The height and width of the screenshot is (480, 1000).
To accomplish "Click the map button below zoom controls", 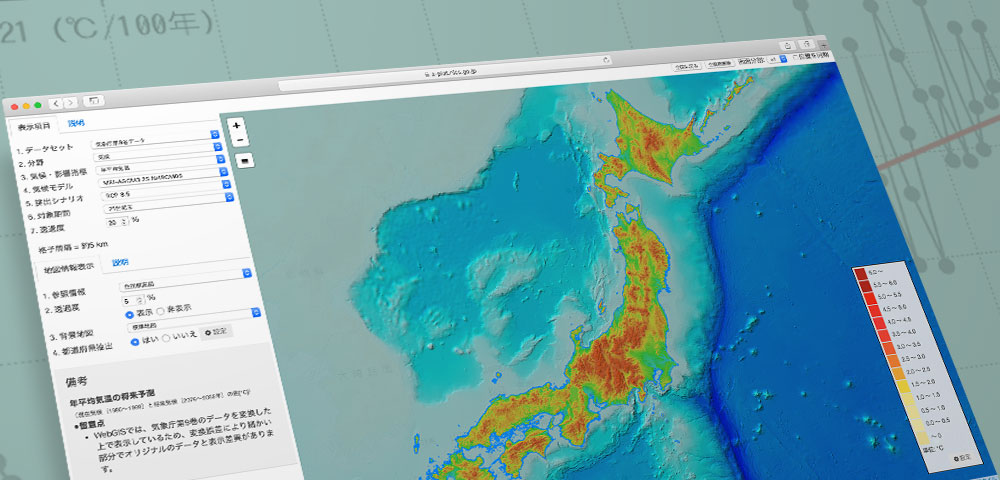I will [245, 159].
